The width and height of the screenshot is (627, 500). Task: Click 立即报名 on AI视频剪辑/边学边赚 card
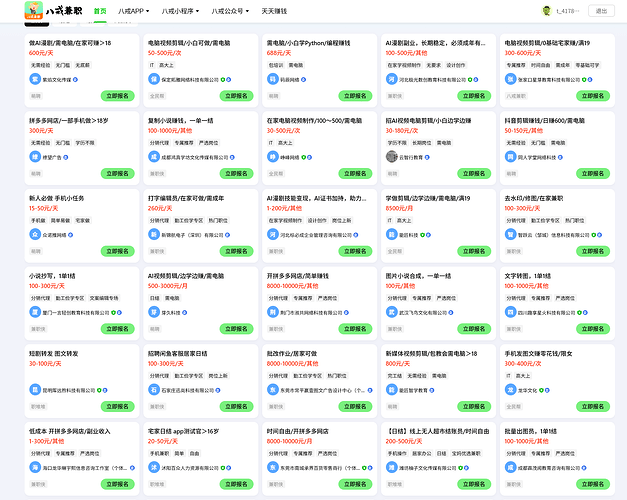[x=236, y=328]
